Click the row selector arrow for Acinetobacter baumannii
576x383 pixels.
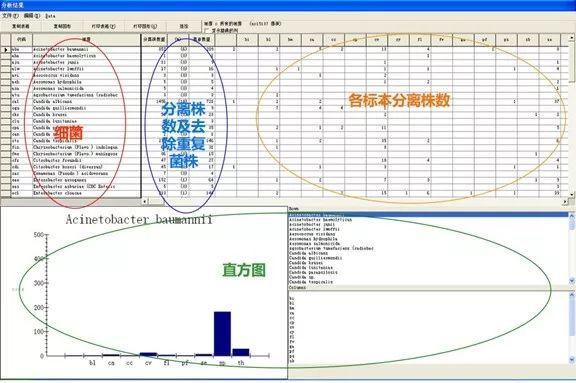click(6, 49)
